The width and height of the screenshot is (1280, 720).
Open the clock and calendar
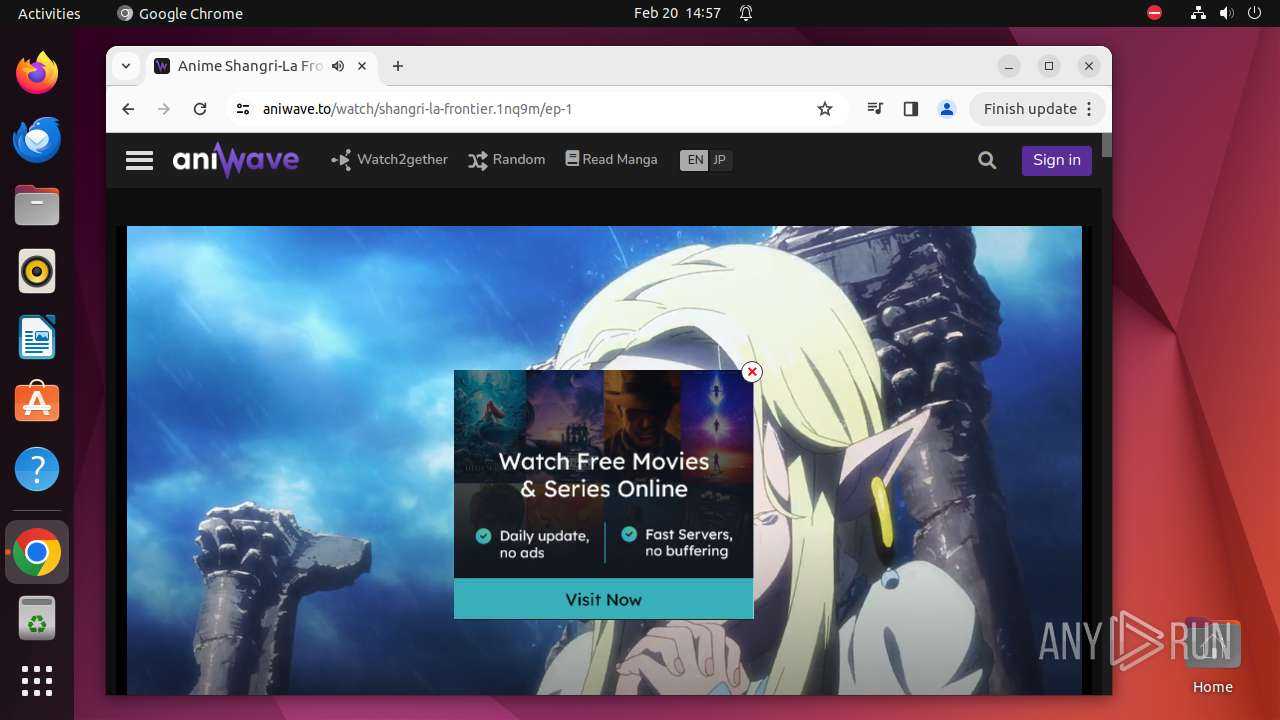coord(677,13)
